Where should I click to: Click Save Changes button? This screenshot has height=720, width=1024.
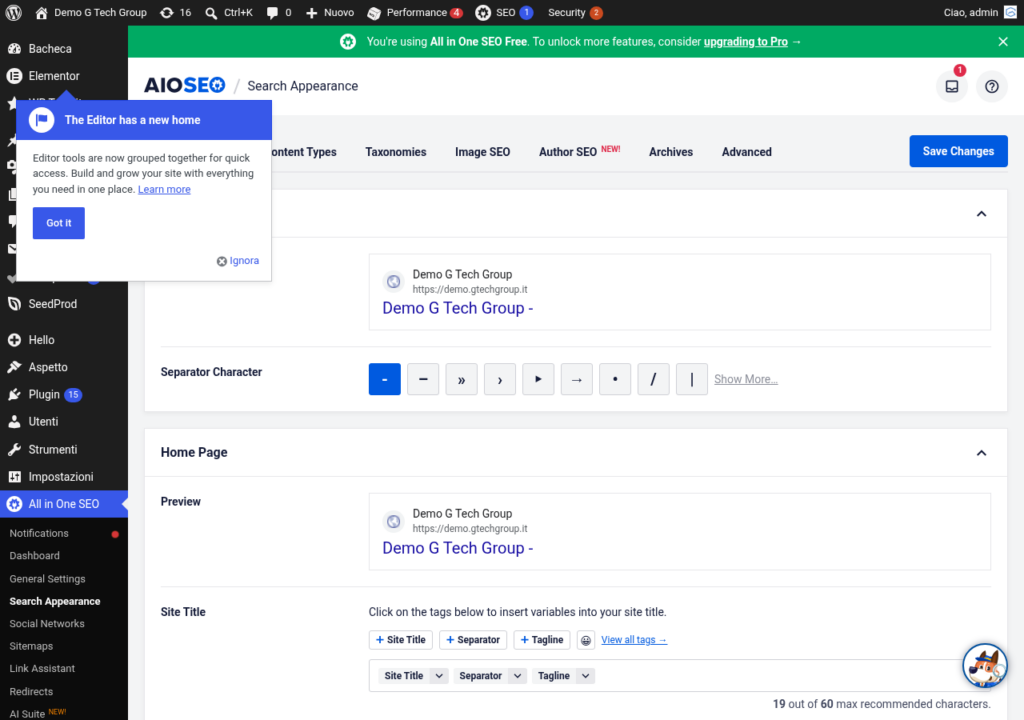tap(958, 151)
